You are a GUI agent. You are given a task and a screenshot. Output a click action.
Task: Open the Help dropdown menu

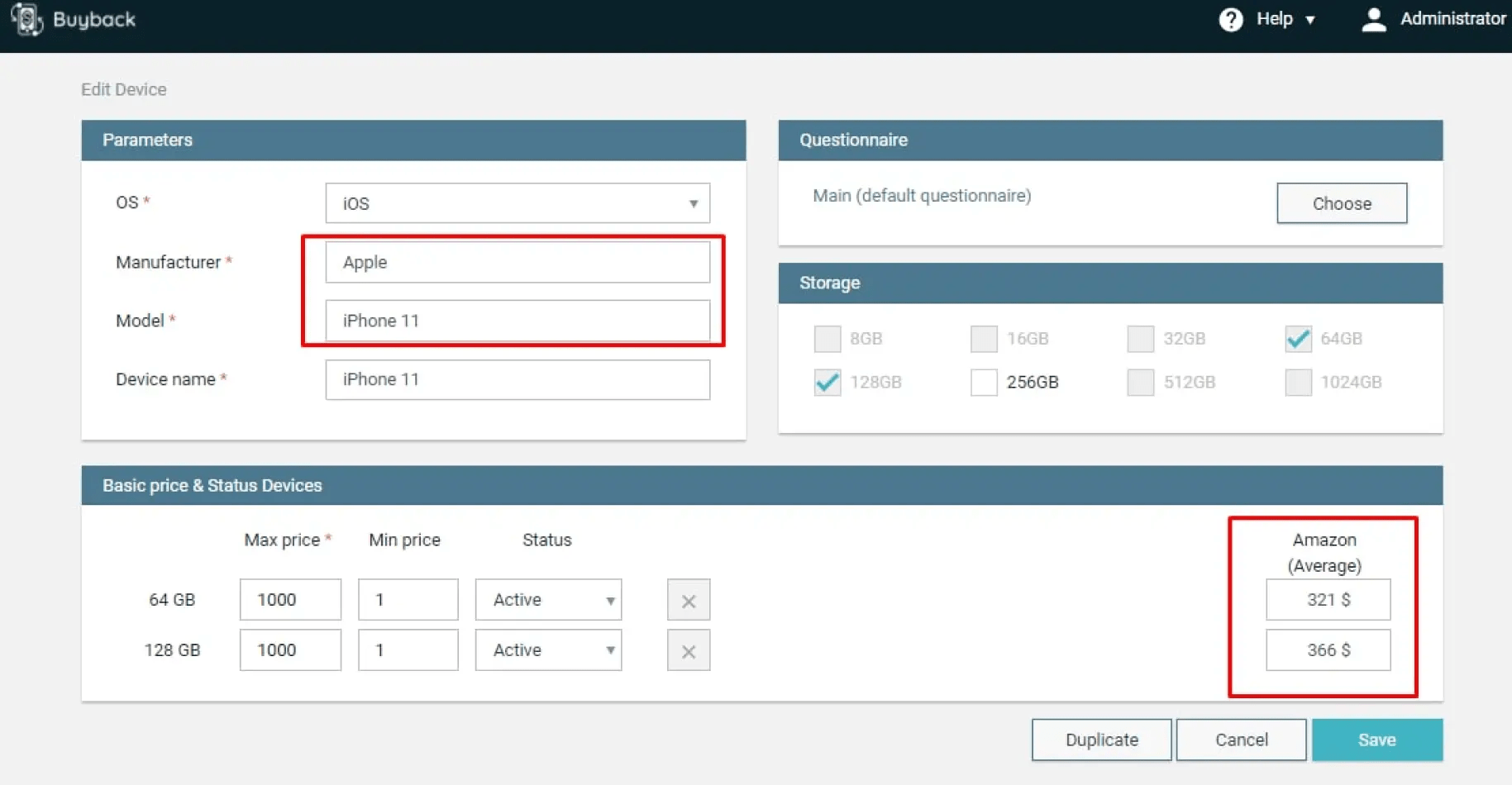tap(1285, 19)
